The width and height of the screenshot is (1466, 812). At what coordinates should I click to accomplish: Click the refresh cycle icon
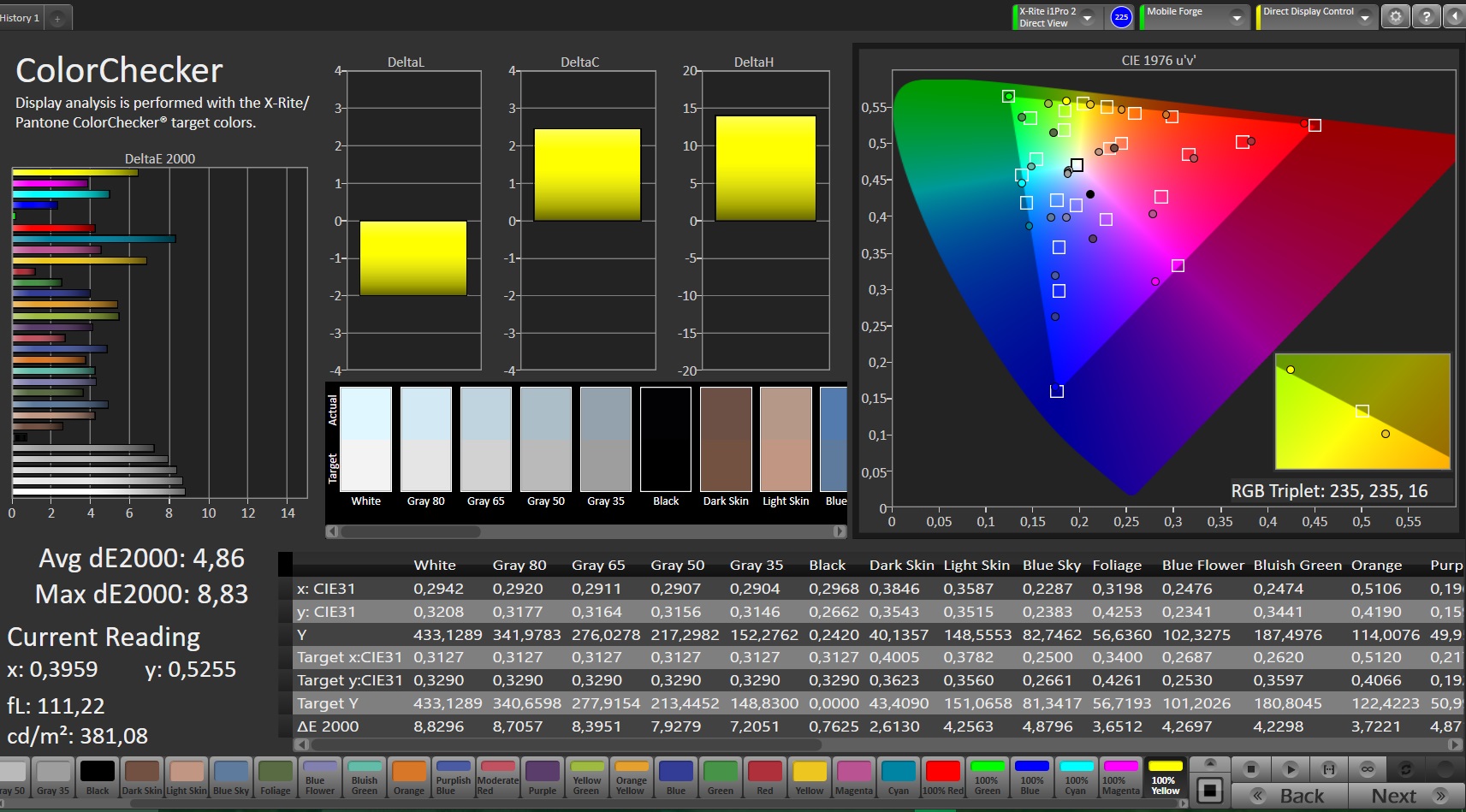coord(1405,769)
